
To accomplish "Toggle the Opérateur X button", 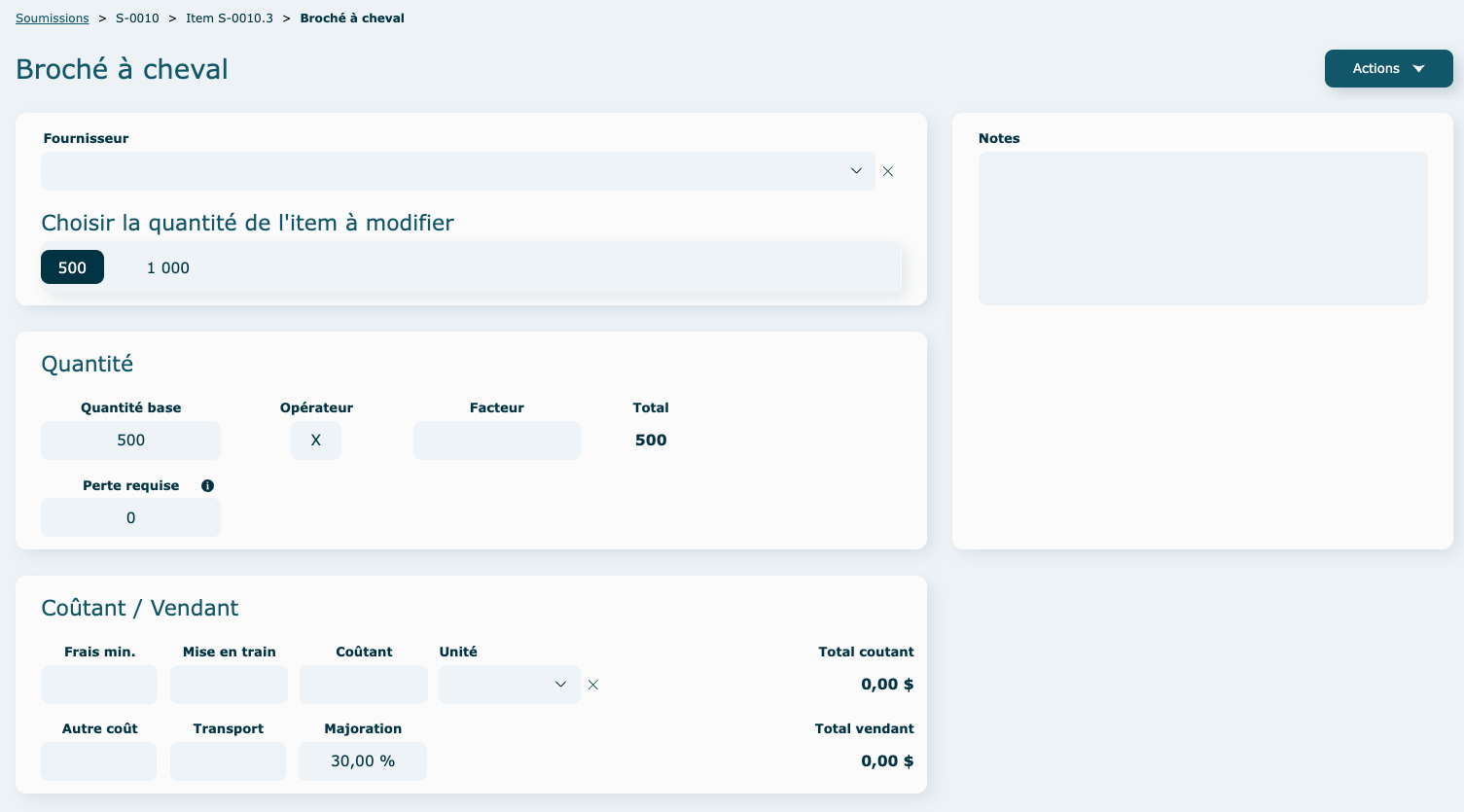I will click(315, 441).
